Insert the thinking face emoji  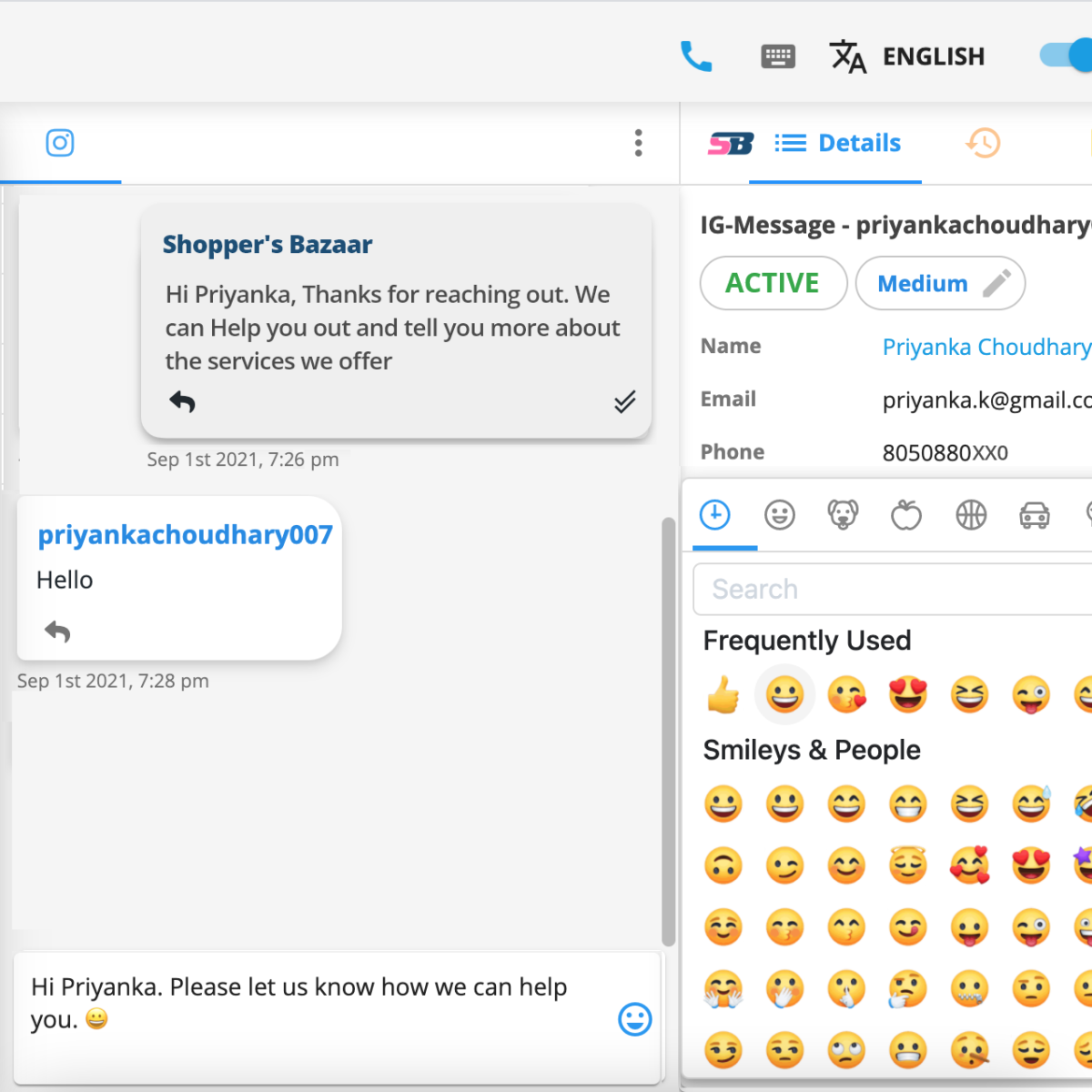(908, 989)
